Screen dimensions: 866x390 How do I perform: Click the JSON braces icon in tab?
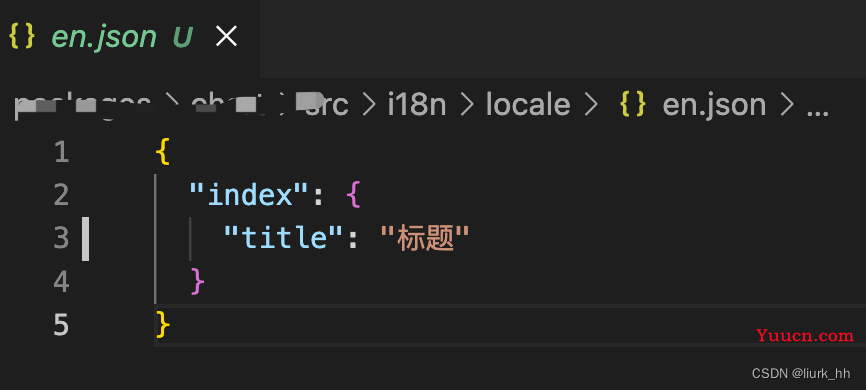coord(22,37)
